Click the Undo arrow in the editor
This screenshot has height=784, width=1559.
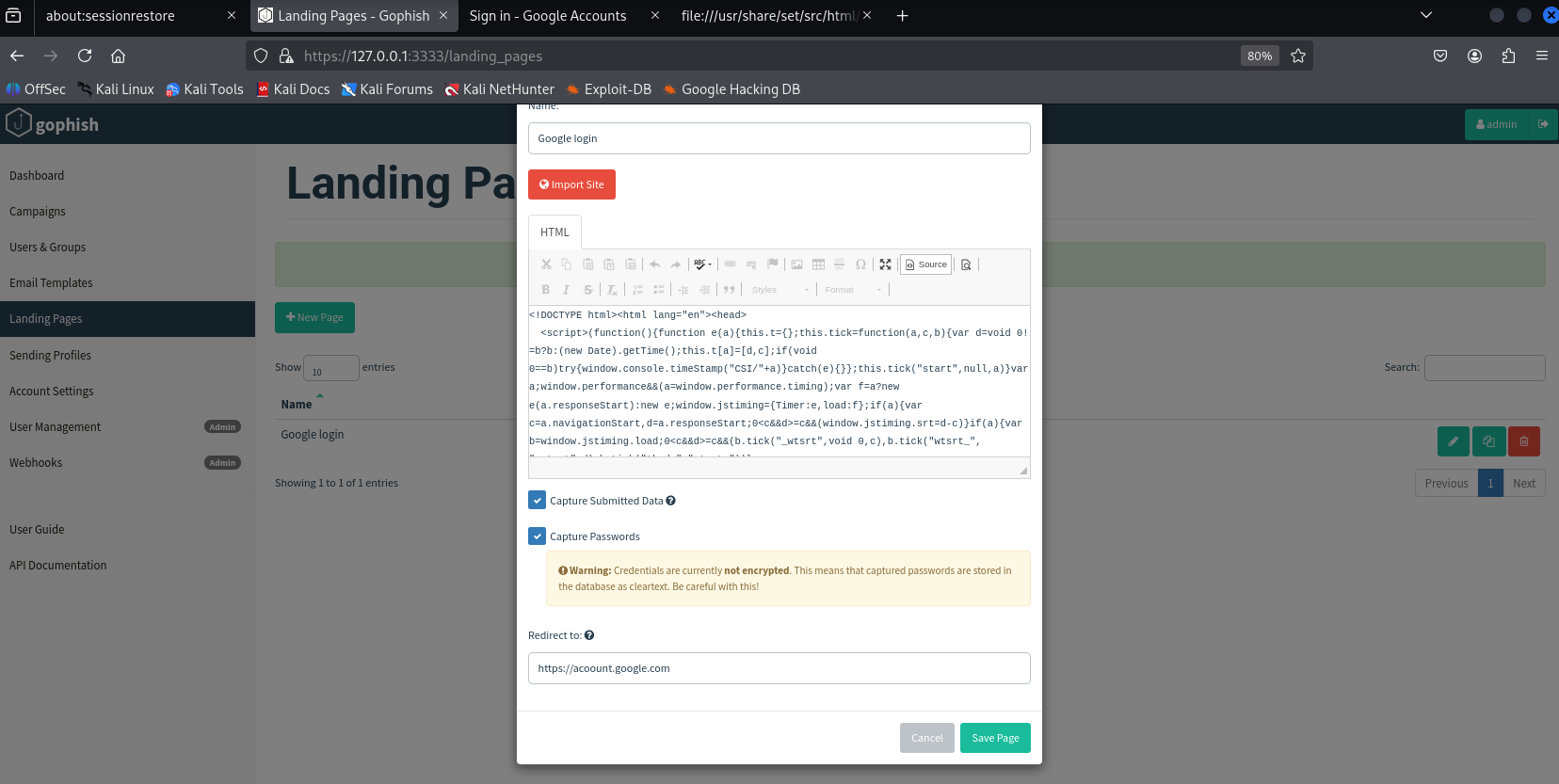tap(655, 264)
